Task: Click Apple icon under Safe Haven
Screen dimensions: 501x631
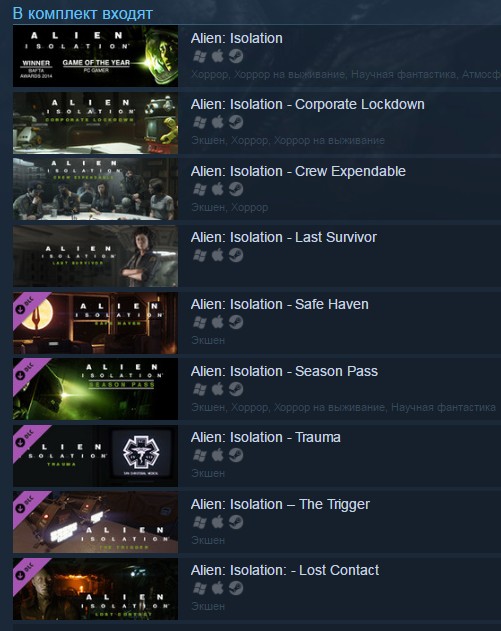Action: pos(218,322)
